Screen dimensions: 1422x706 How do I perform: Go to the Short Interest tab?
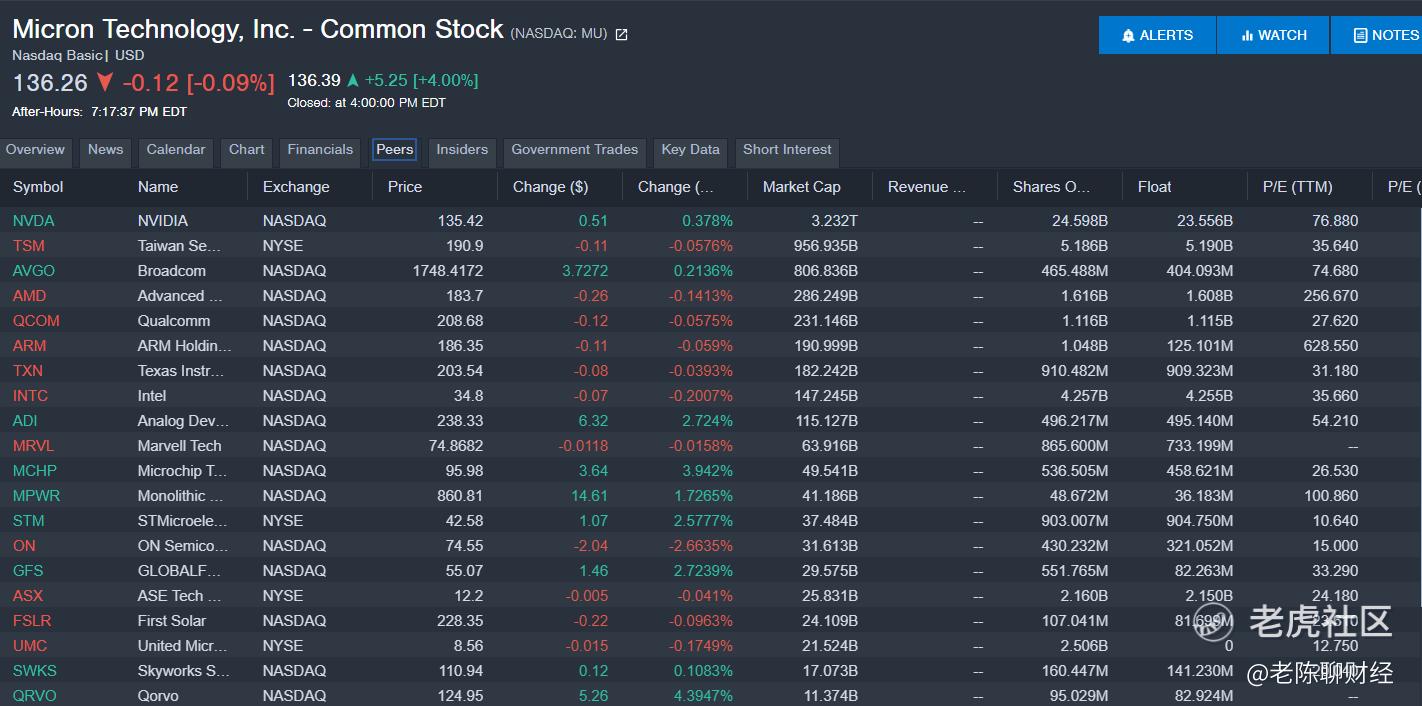pyautogui.click(x=787, y=150)
